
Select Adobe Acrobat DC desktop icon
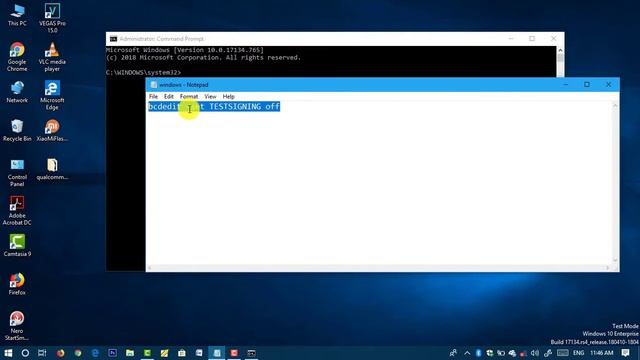17,211
